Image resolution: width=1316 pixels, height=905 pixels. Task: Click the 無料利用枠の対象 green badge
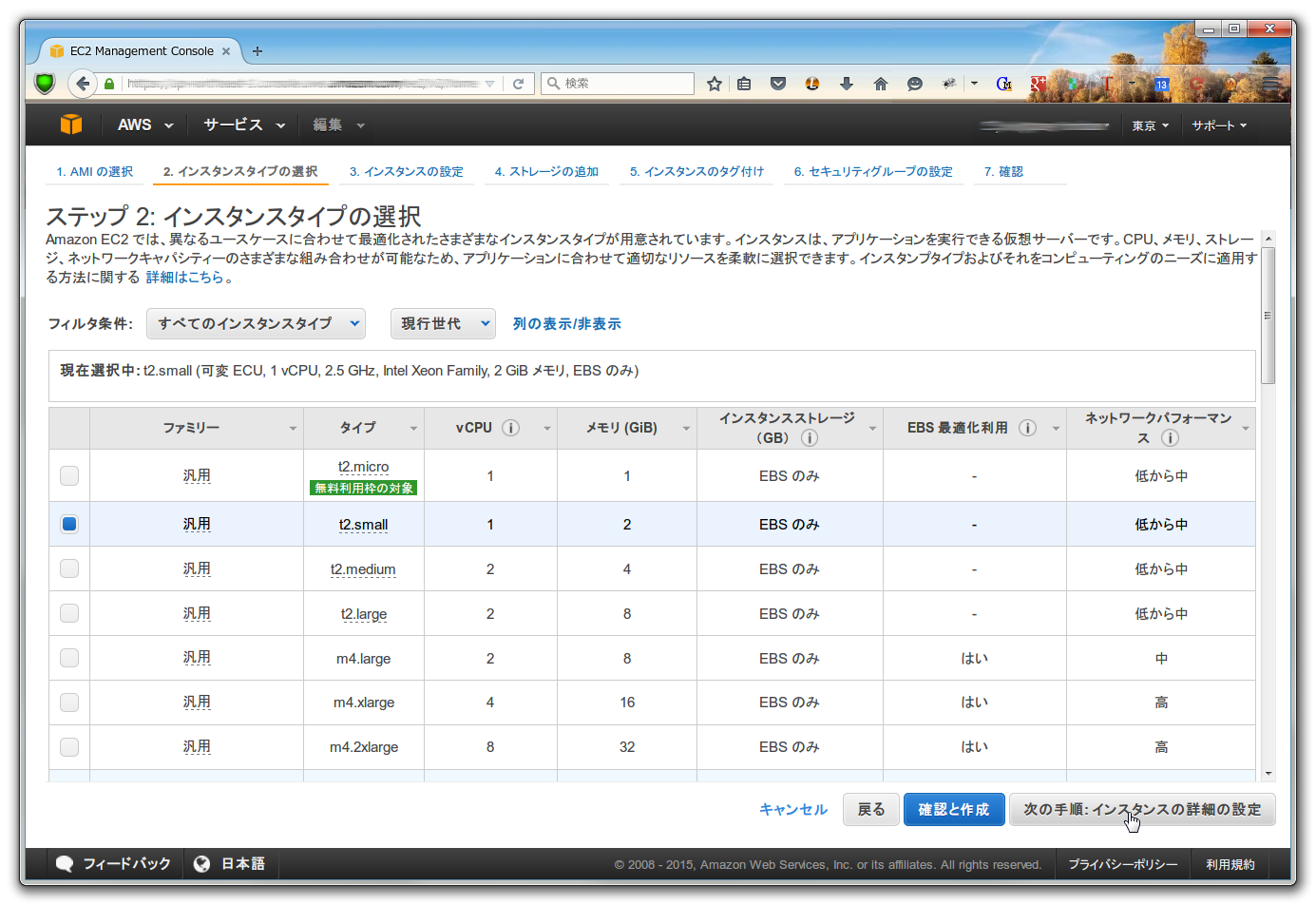pos(364,489)
